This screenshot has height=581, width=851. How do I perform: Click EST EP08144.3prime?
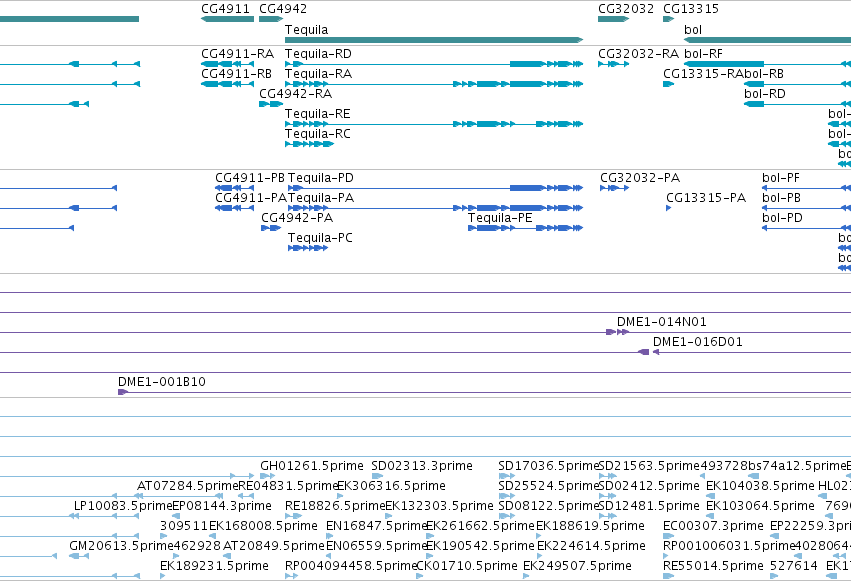coord(176,516)
